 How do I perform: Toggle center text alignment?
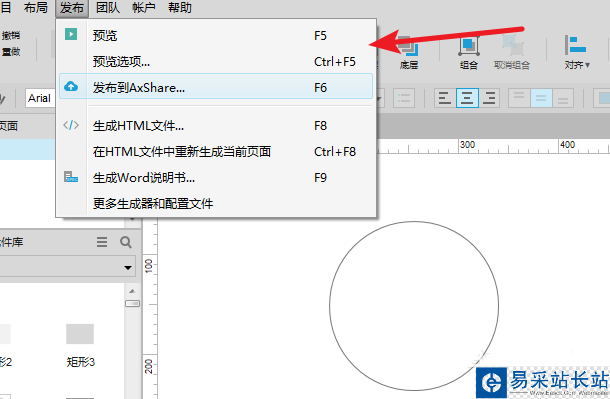467,98
